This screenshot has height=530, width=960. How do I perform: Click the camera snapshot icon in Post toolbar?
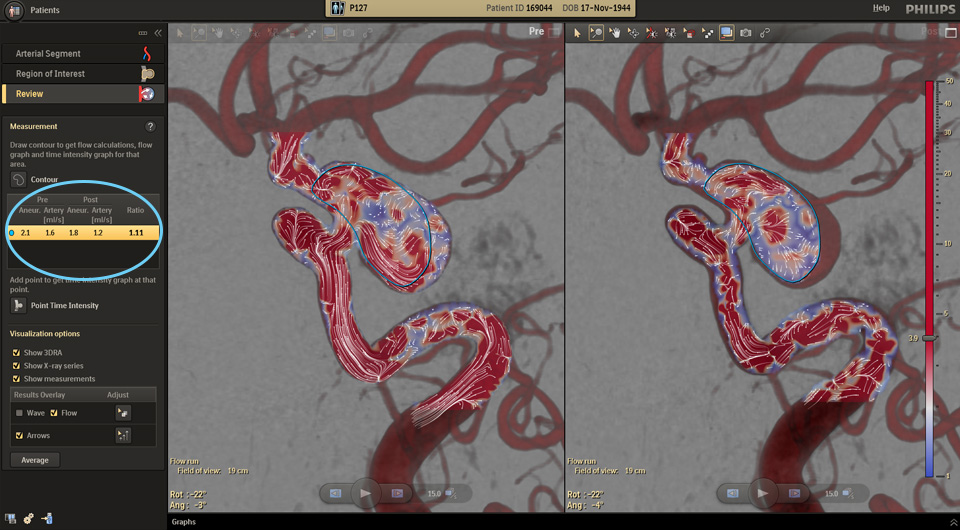click(745, 33)
